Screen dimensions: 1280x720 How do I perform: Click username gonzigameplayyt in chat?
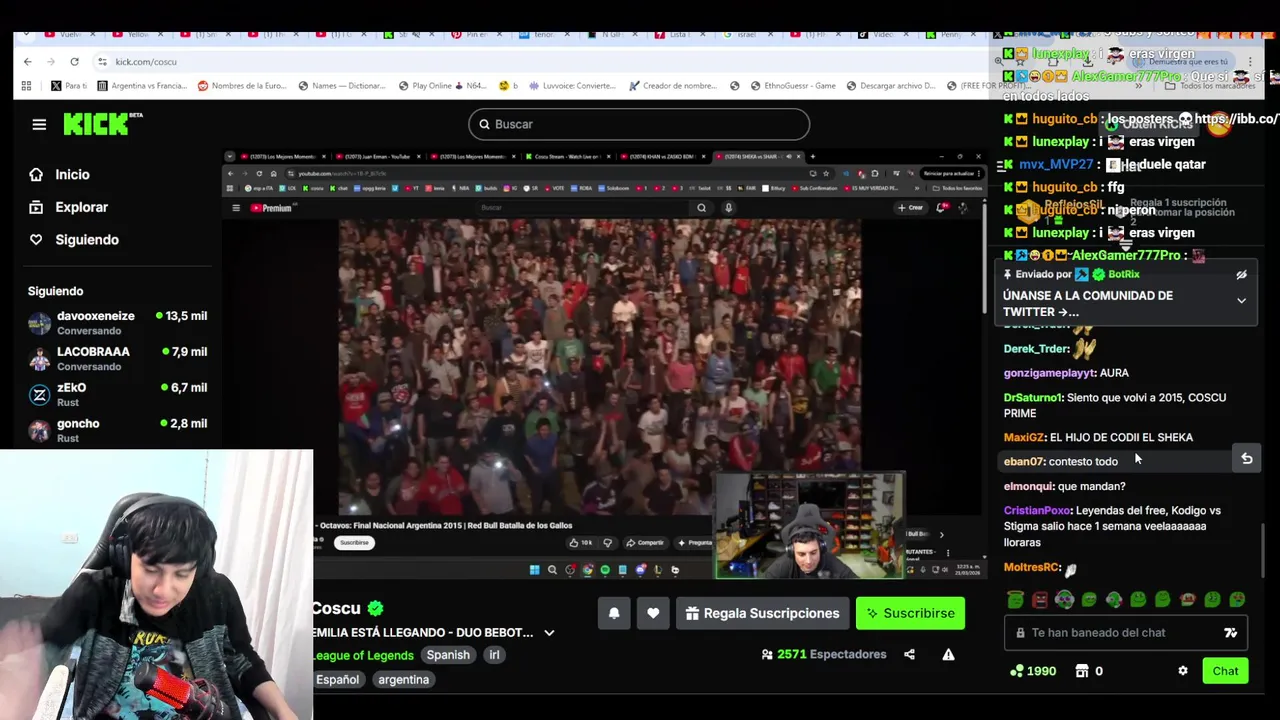click(1049, 373)
